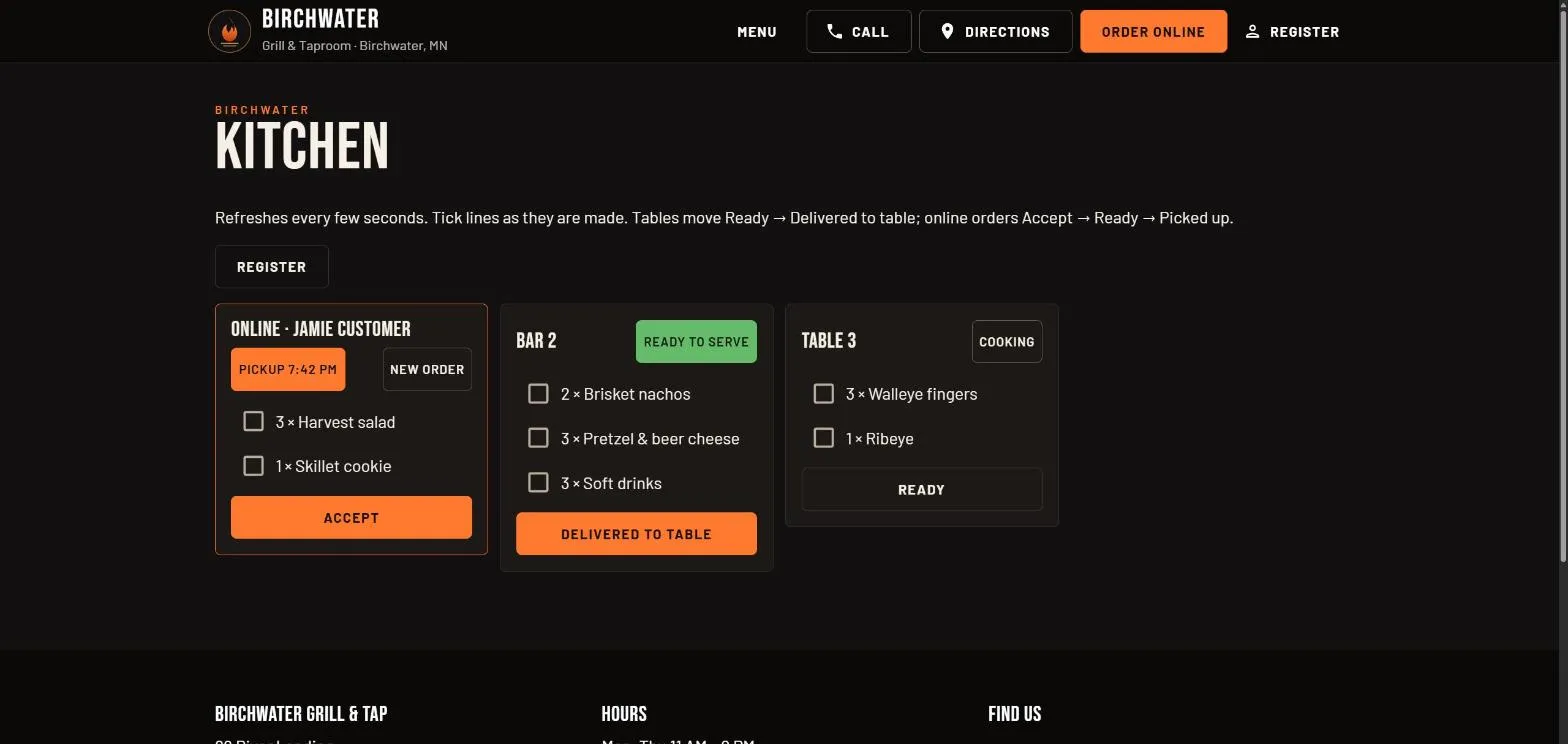Check off Pretzel & beer cheese line
The image size is (1568, 744).
(538, 437)
